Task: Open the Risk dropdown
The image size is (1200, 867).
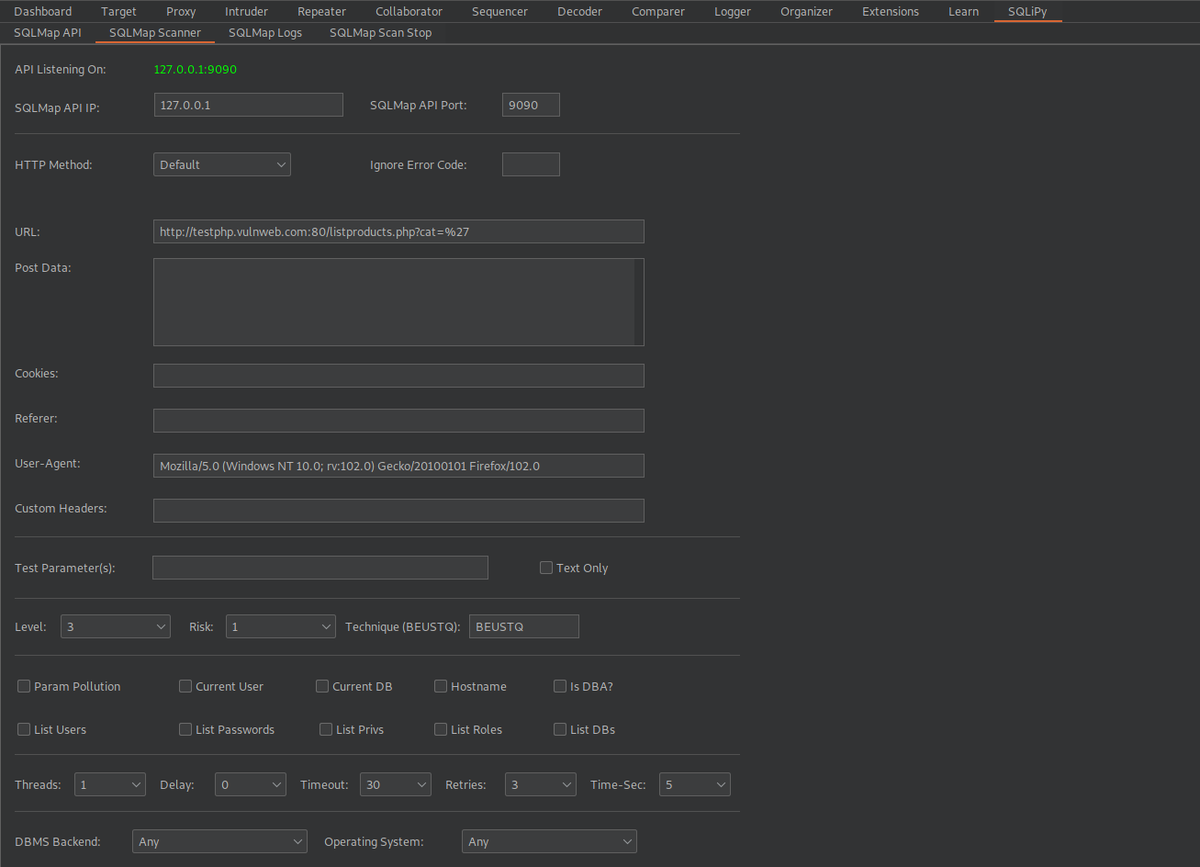Action: point(280,627)
